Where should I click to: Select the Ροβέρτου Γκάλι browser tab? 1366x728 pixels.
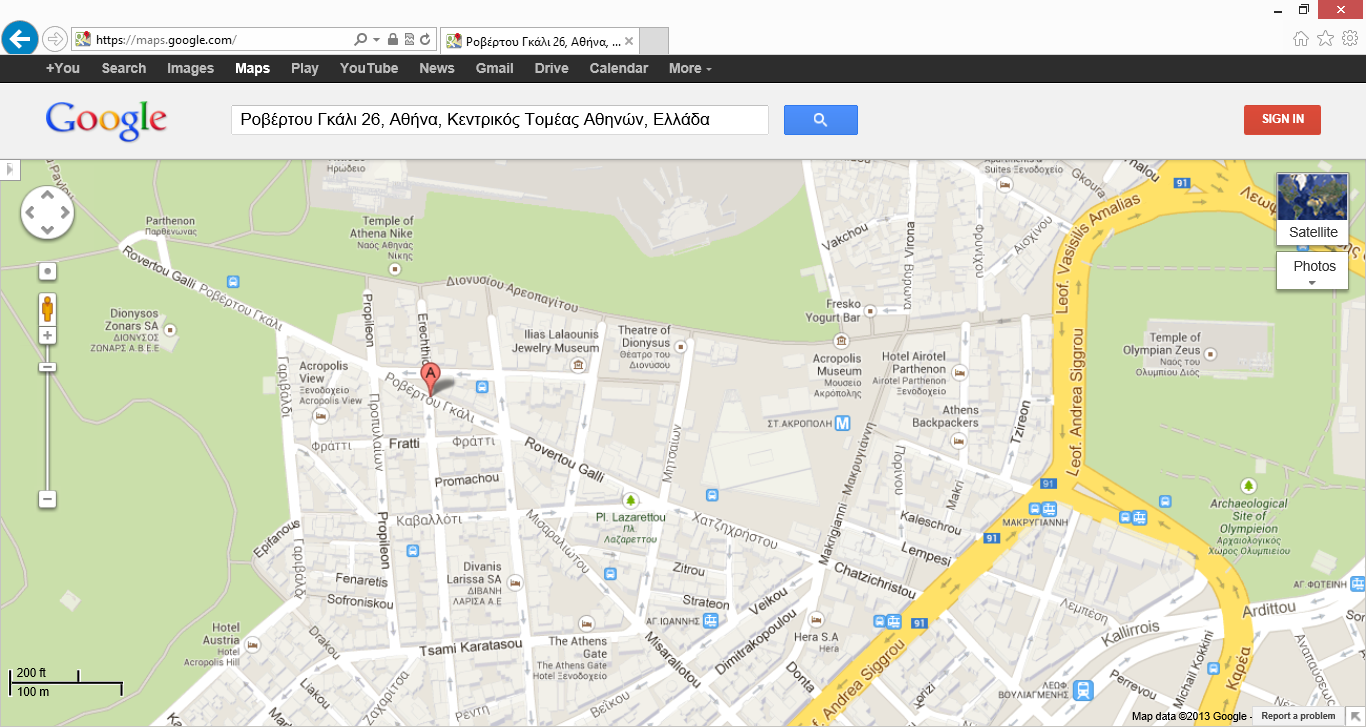tap(539, 41)
